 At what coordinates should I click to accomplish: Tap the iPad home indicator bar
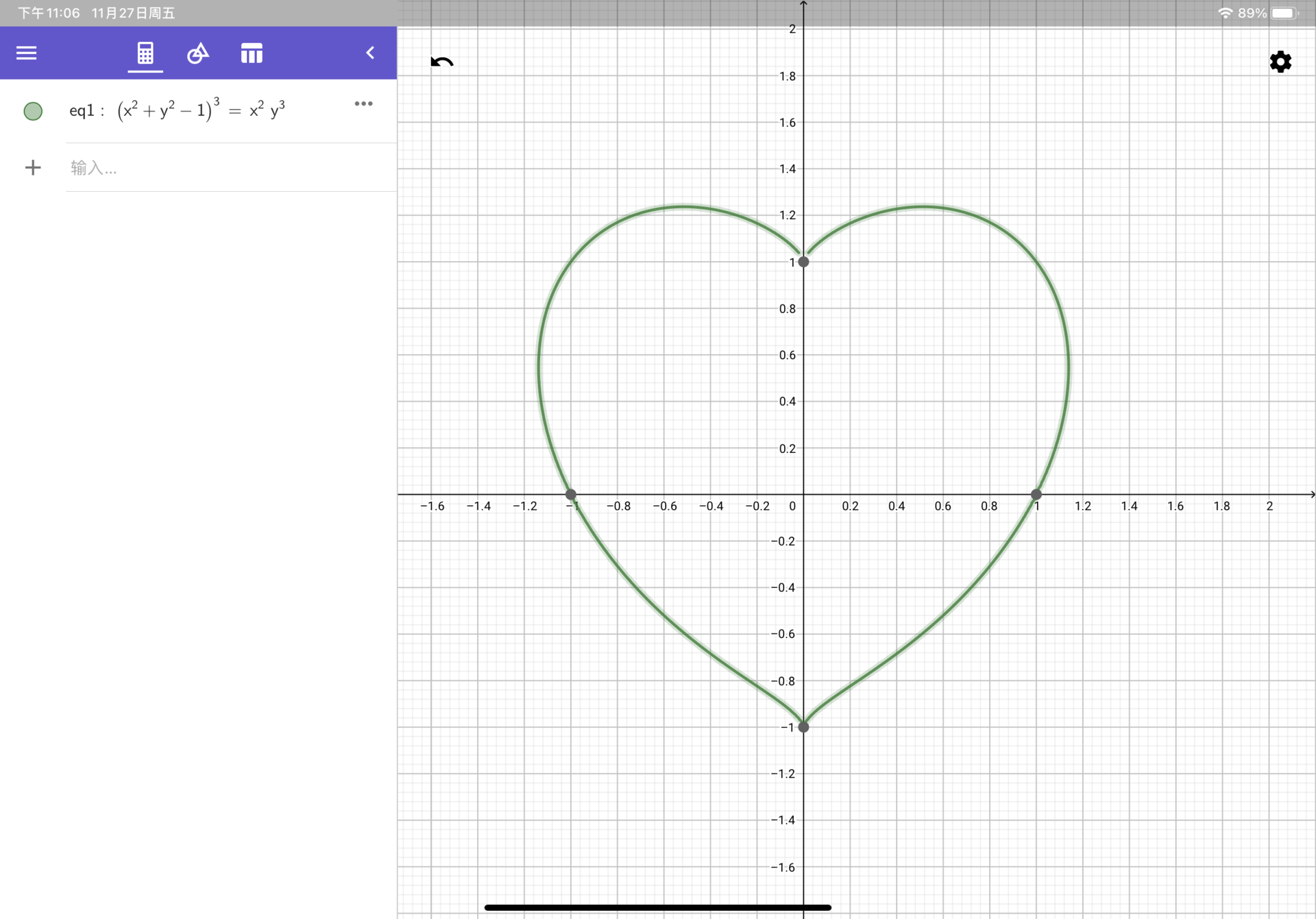[658, 907]
